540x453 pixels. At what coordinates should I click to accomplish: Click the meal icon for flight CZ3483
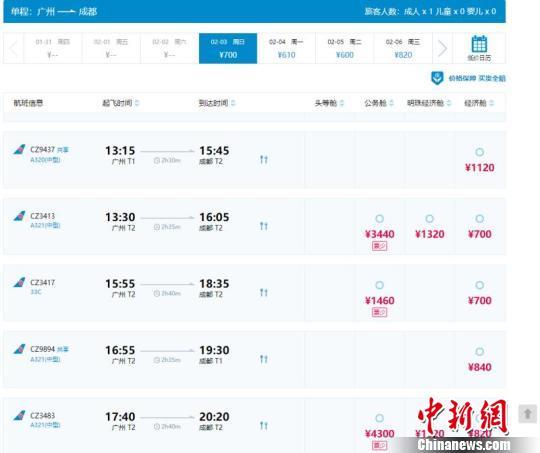pyautogui.click(x=263, y=425)
